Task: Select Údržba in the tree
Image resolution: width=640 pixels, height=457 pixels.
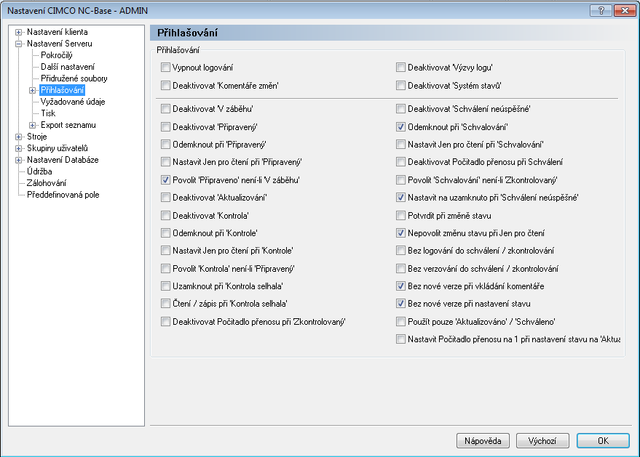Action: pyautogui.click(x=39, y=171)
